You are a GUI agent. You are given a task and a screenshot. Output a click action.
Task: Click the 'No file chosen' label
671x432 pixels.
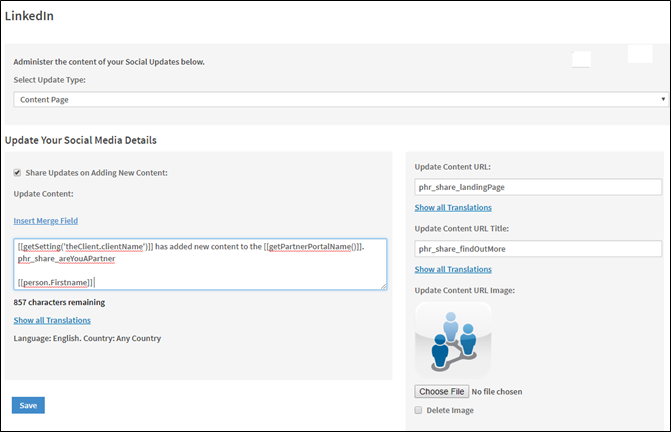[x=497, y=392]
